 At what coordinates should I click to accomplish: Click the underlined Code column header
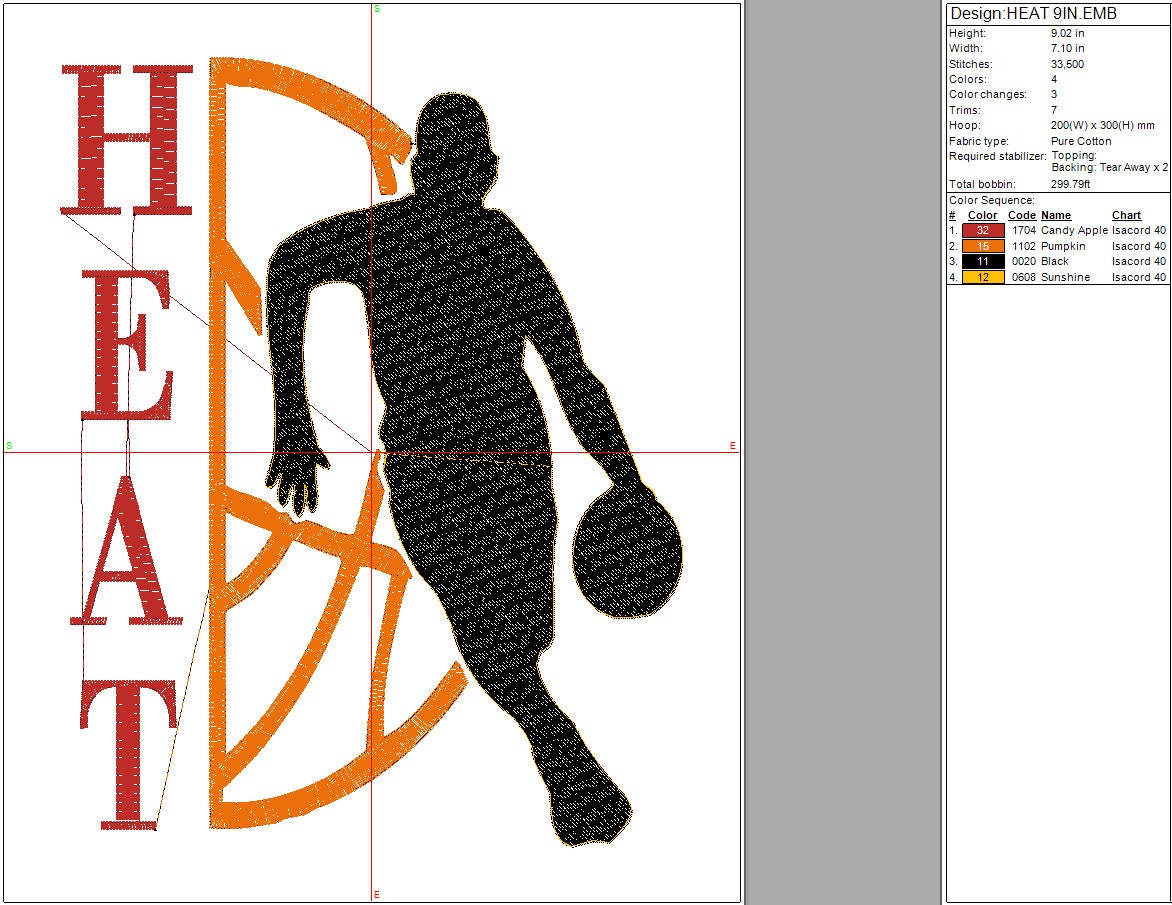tap(1021, 215)
